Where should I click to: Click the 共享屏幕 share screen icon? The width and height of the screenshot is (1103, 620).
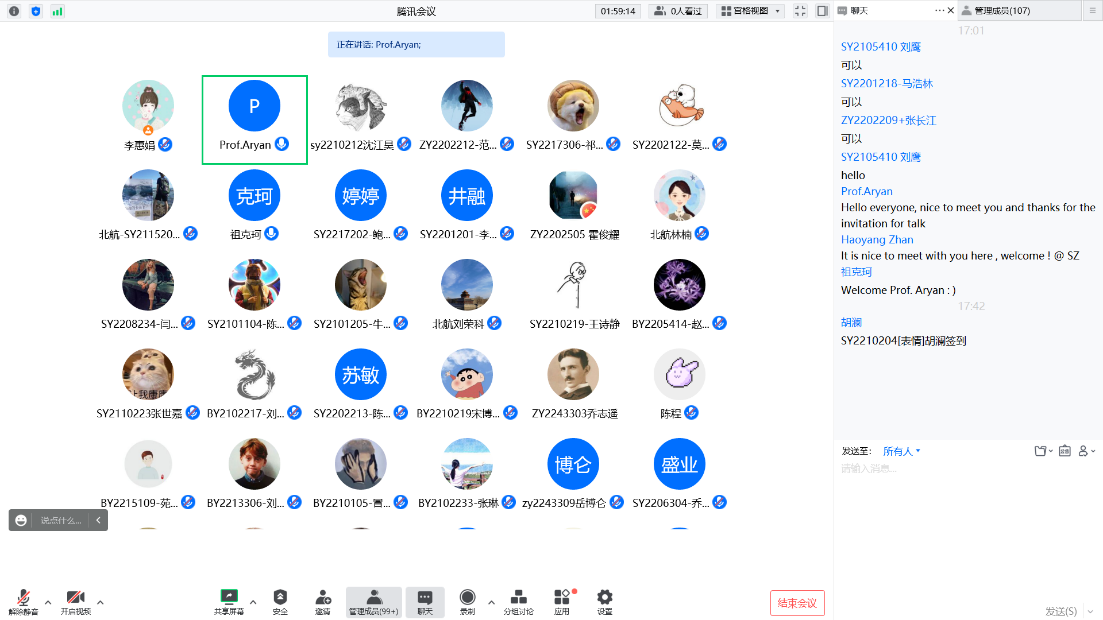coord(229,598)
